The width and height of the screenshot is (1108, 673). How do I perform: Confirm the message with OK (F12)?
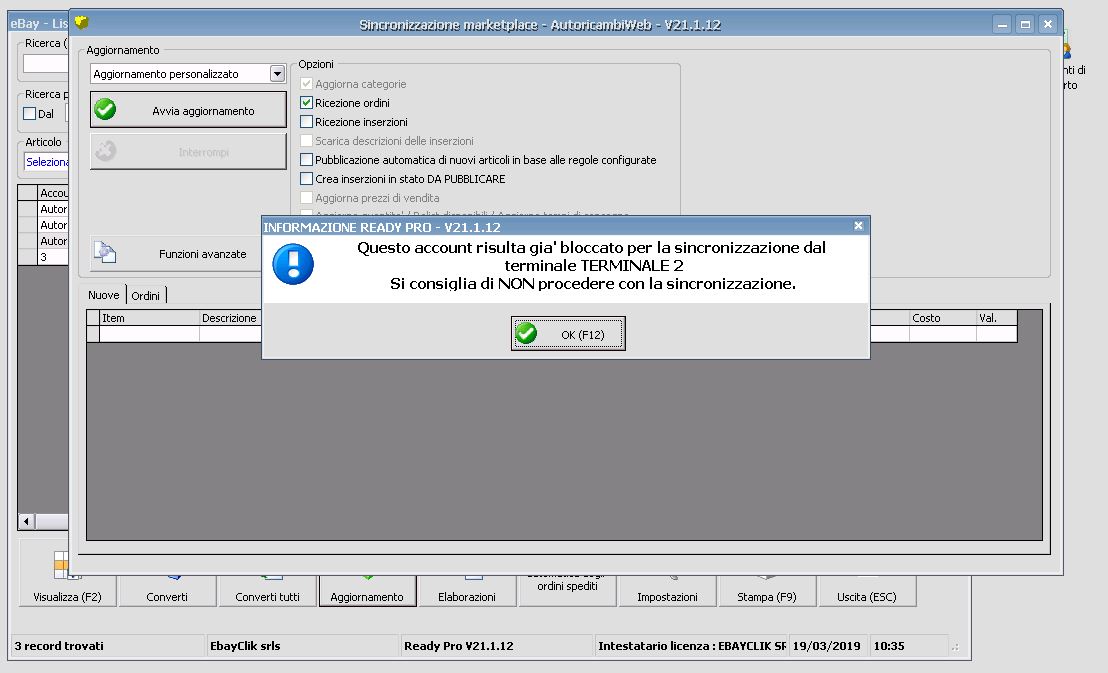(x=568, y=334)
